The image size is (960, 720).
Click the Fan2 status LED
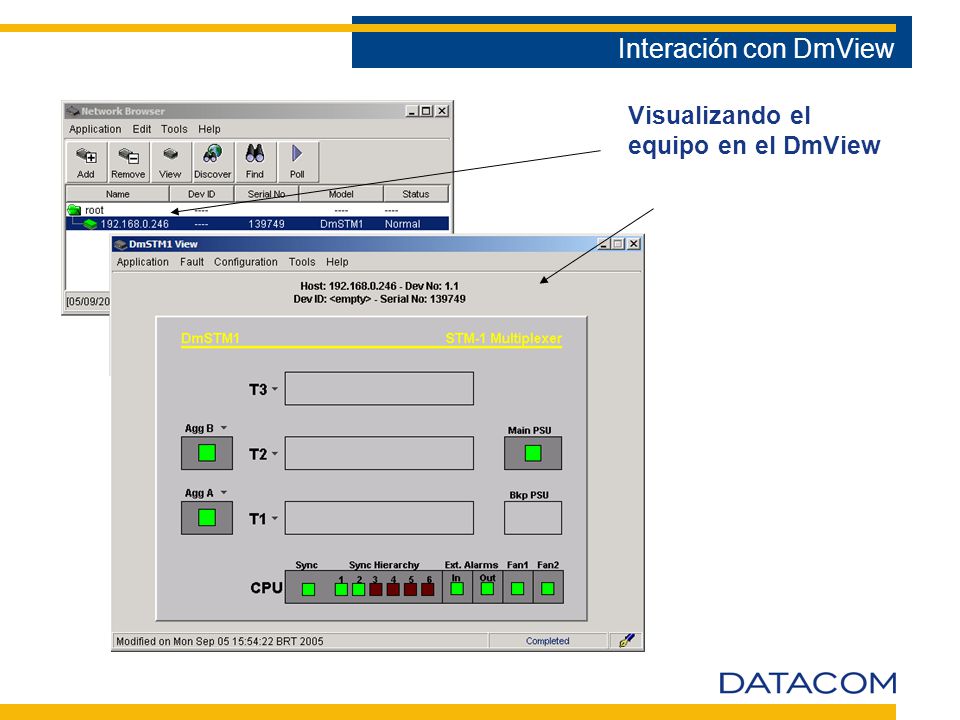pos(548,589)
